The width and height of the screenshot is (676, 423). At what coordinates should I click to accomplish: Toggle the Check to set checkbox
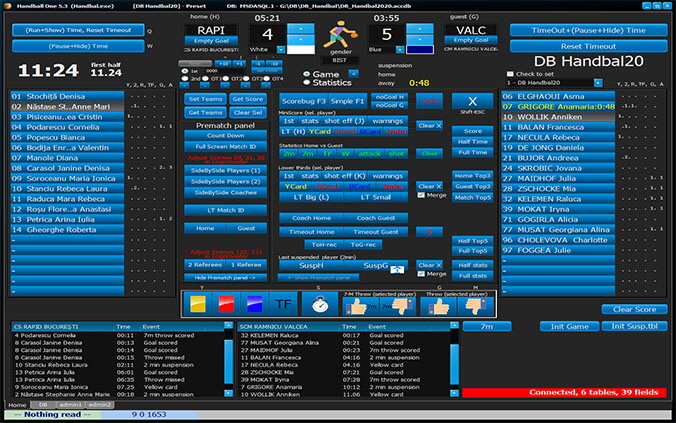pyautogui.click(x=510, y=74)
